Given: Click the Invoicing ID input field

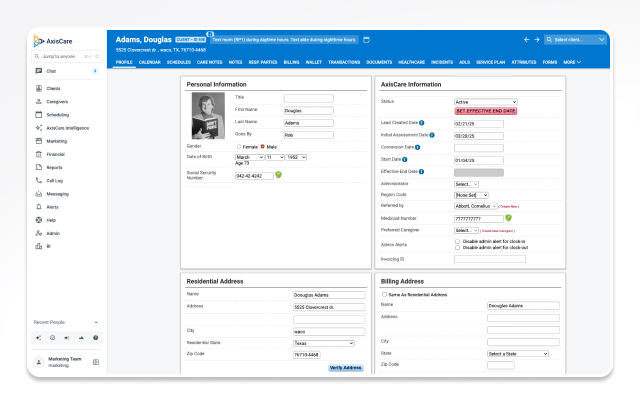Looking at the screenshot, I should pyautogui.click(x=489, y=259).
